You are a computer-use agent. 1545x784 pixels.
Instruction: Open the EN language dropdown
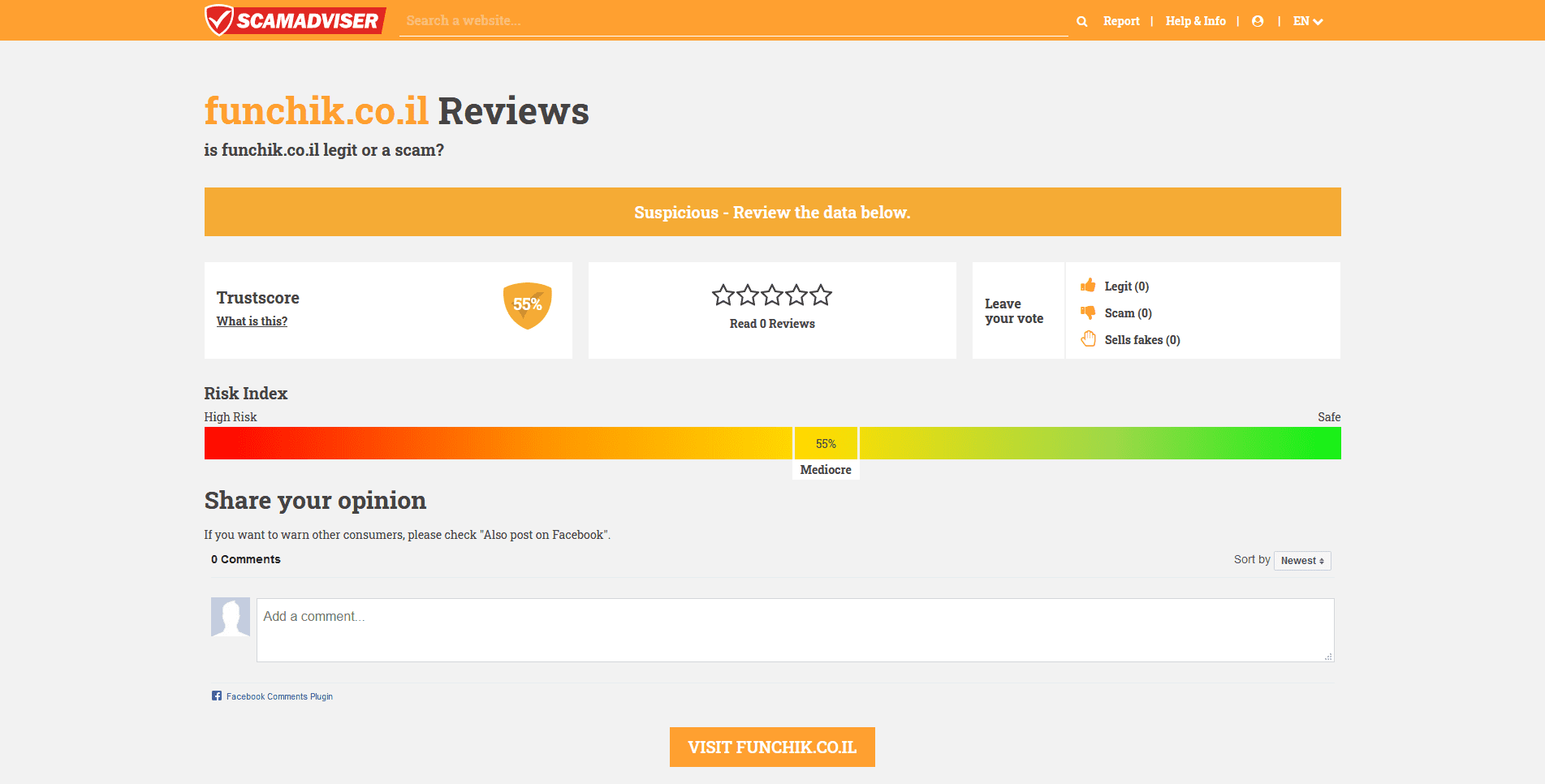(x=1308, y=21)
